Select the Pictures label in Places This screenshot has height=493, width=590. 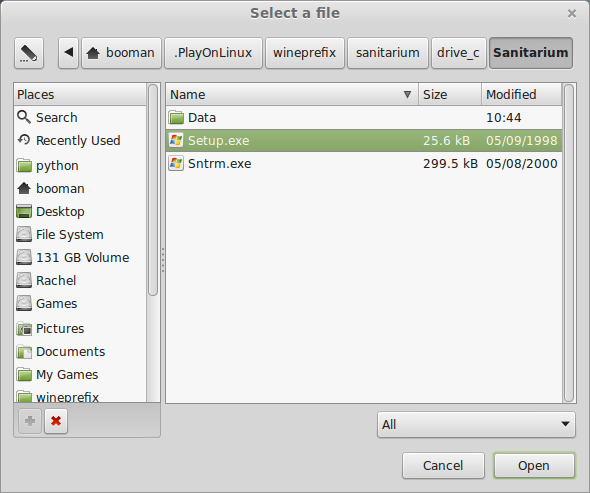click(x=60, y=329)
